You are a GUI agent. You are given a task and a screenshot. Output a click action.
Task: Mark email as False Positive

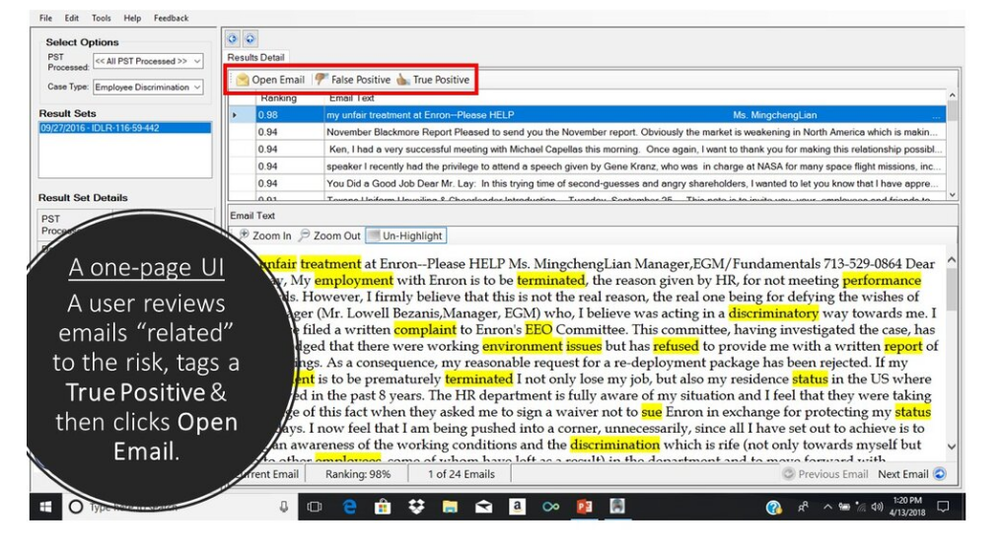coord(353,80)
